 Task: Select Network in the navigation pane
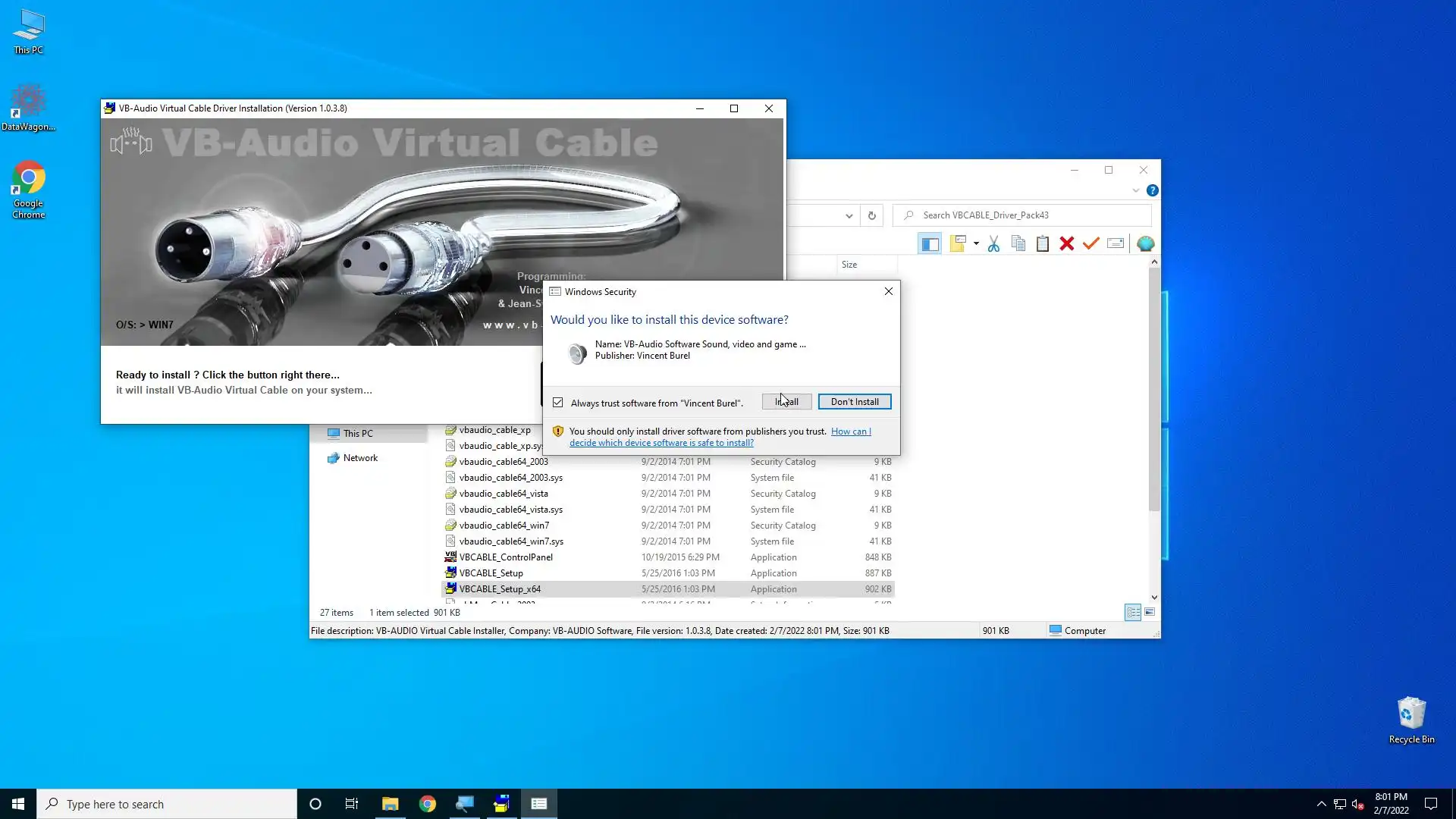coord(360,458)
